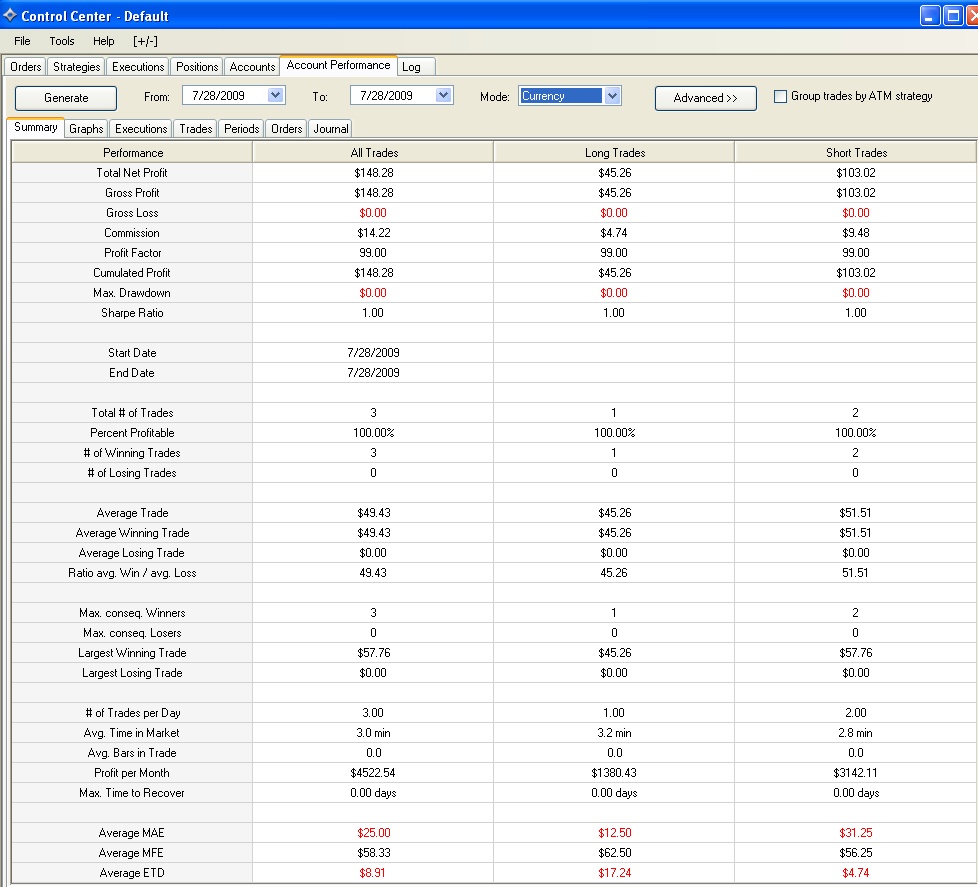The height and width of the screenshot is (887, 978).
Task: Click Average MAE All Trades value $25.00
Action: coord(374,833)
